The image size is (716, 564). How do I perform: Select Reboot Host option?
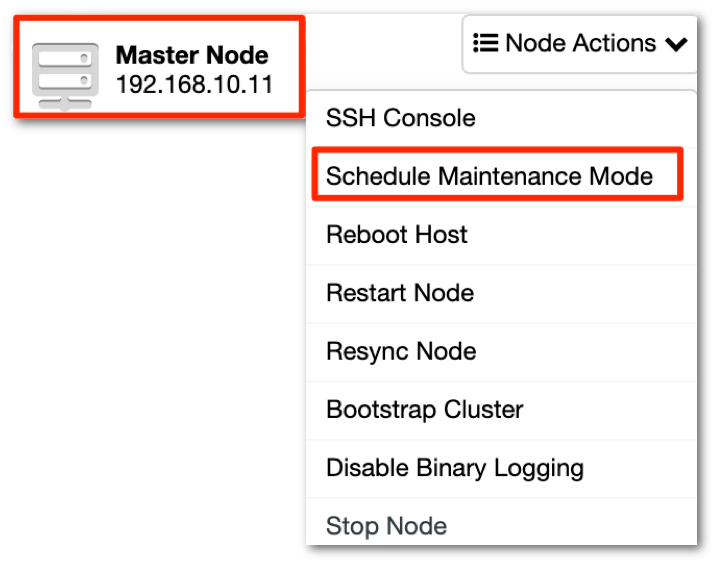click(x=501, y=235)
